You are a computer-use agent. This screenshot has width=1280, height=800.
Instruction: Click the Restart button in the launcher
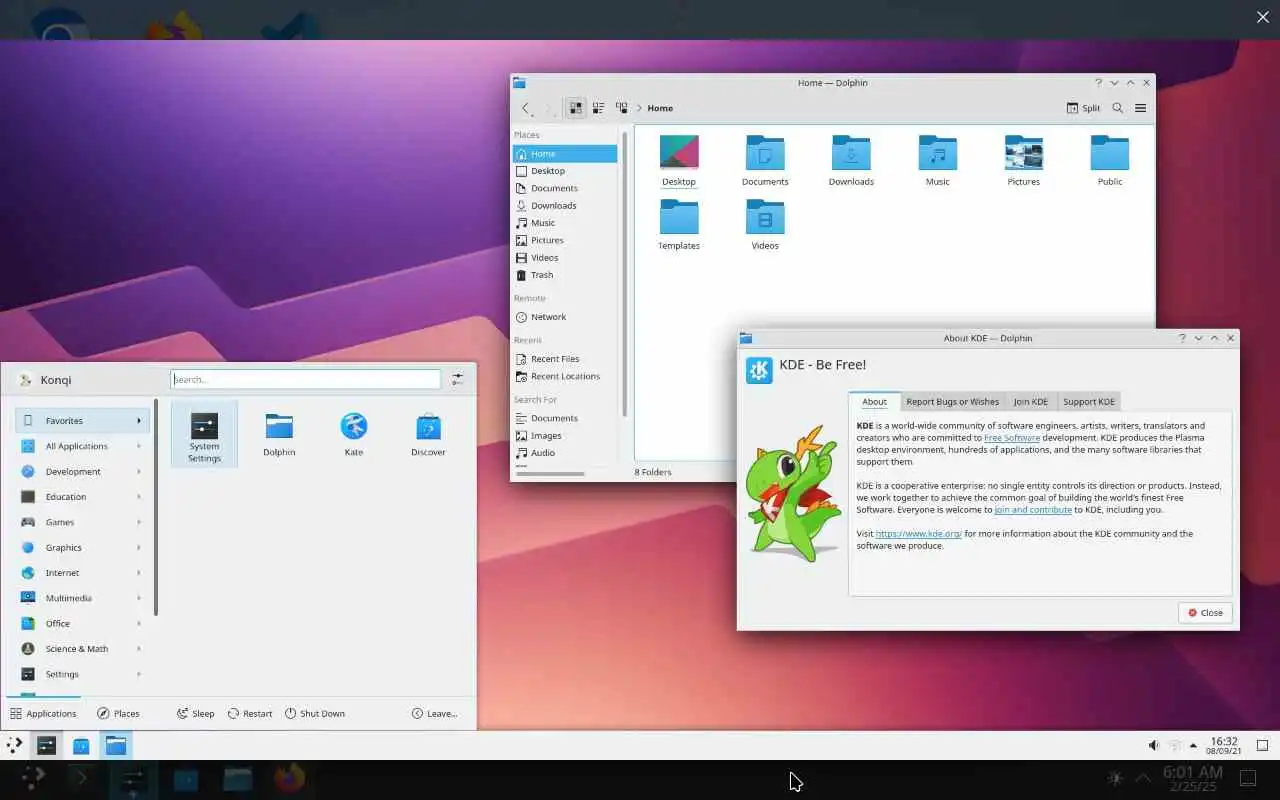click(250, 713)
